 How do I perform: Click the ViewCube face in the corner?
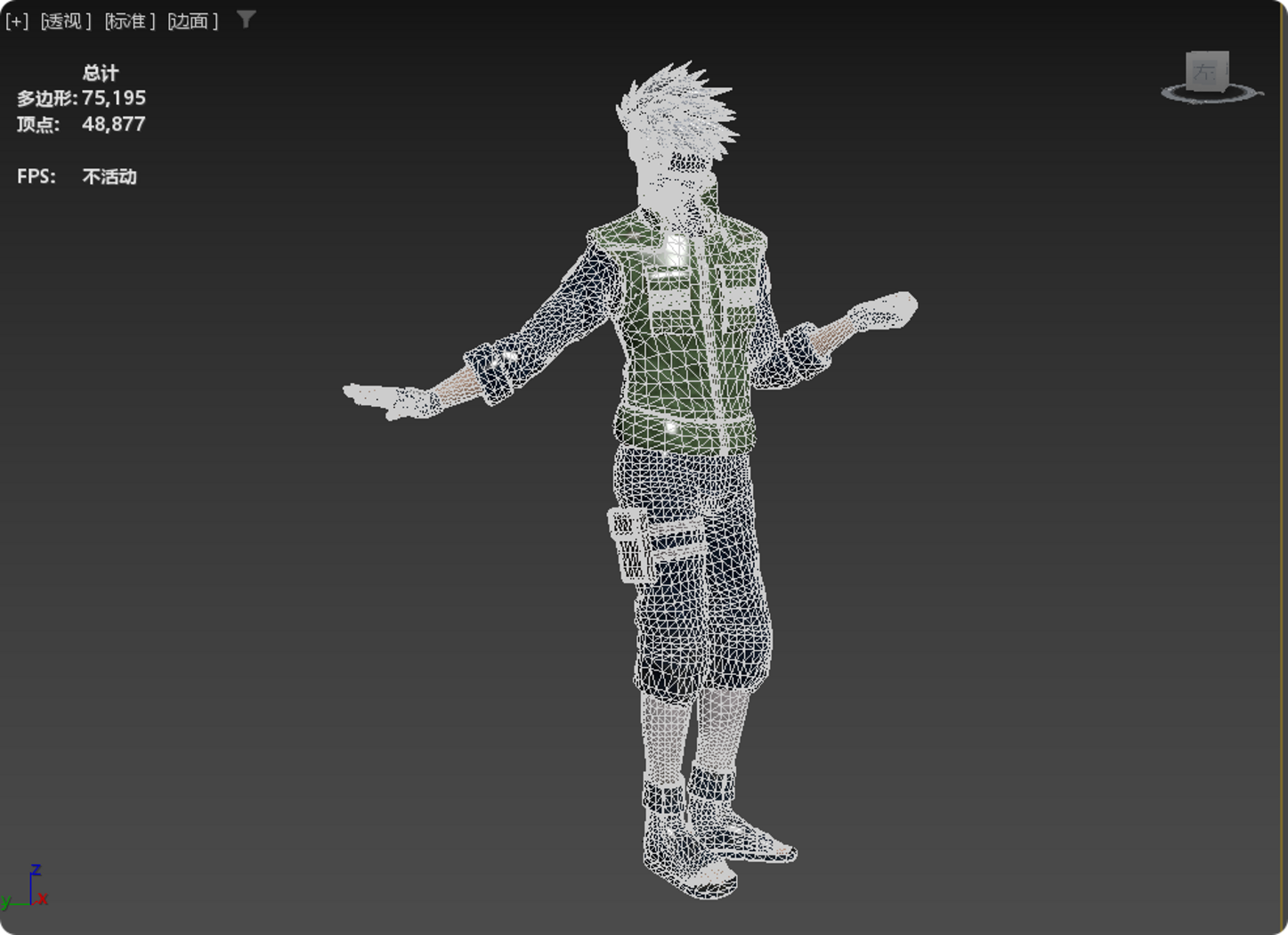(x=1207, y=70)
